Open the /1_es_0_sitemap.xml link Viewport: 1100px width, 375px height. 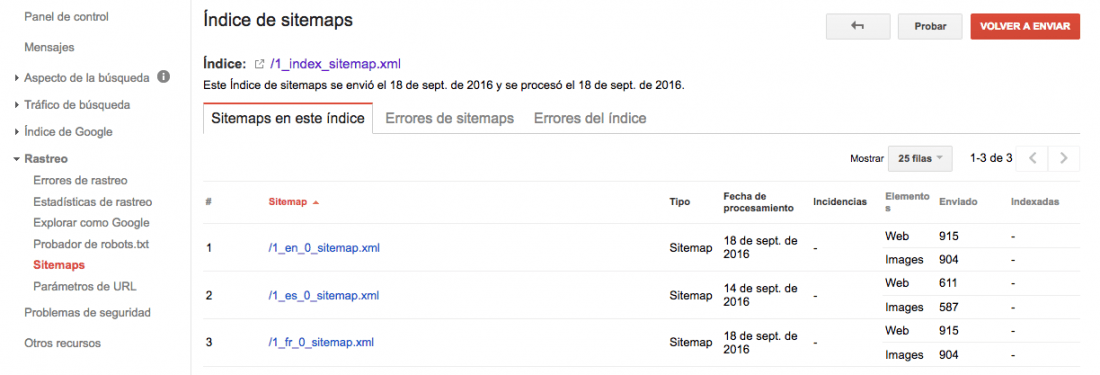323,295
